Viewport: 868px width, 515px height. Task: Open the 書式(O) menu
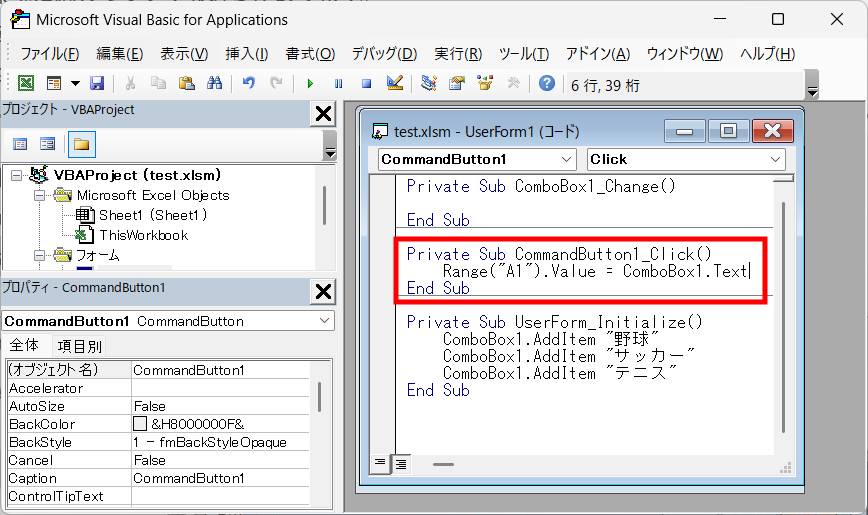310,54
